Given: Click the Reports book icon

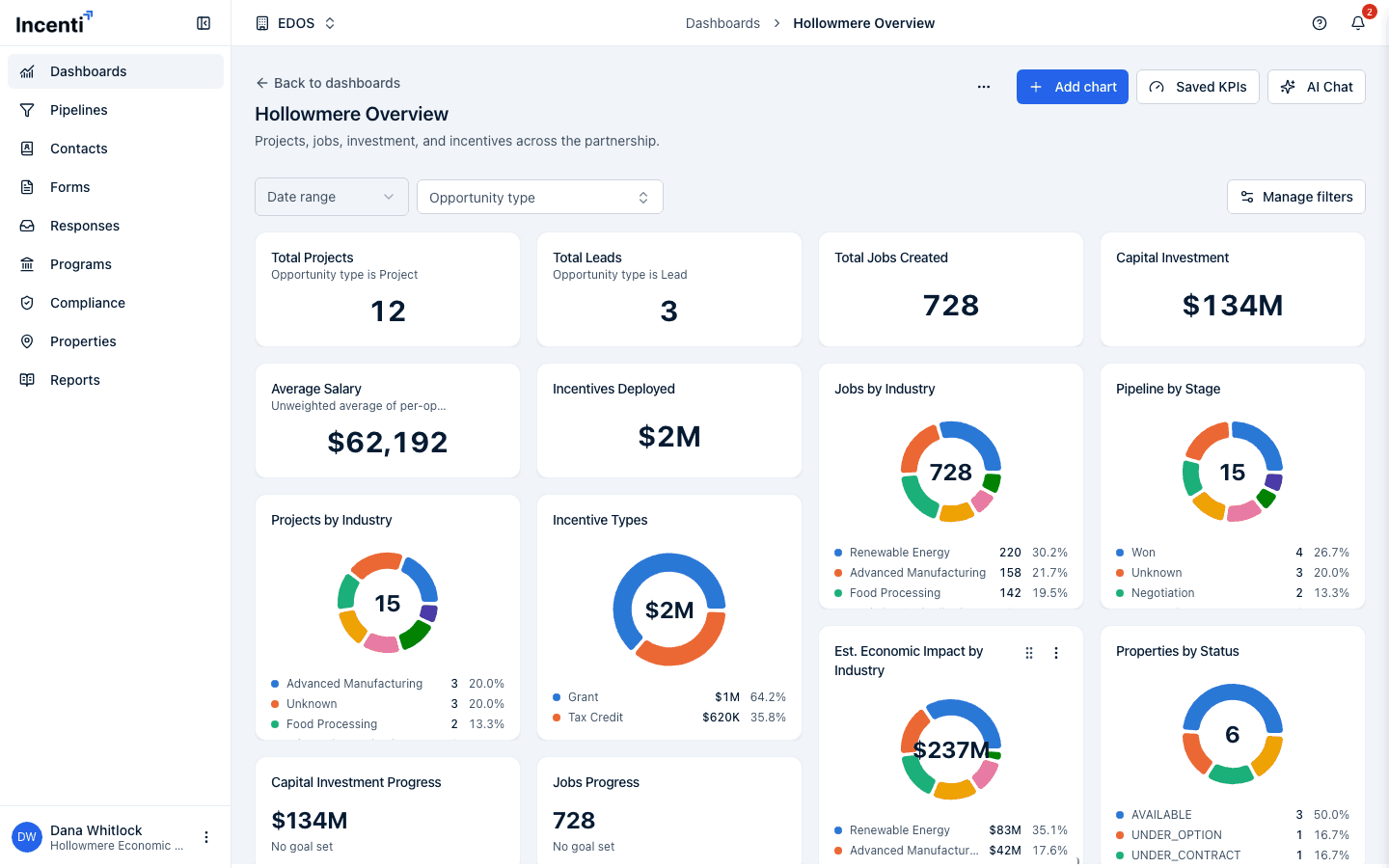Looking at the screenshot, I should pos(27,380).
